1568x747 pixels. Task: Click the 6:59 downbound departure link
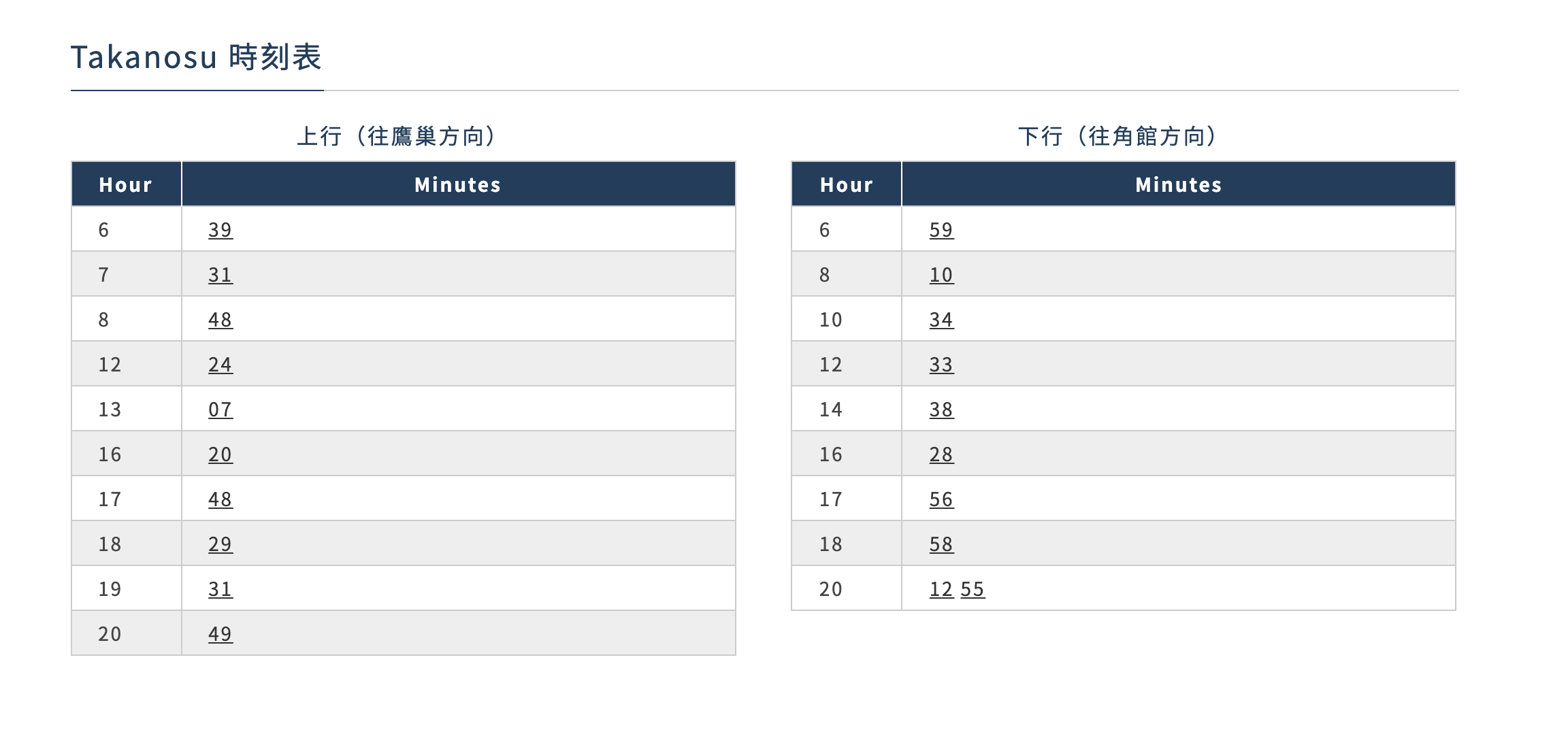click(941, 230)
